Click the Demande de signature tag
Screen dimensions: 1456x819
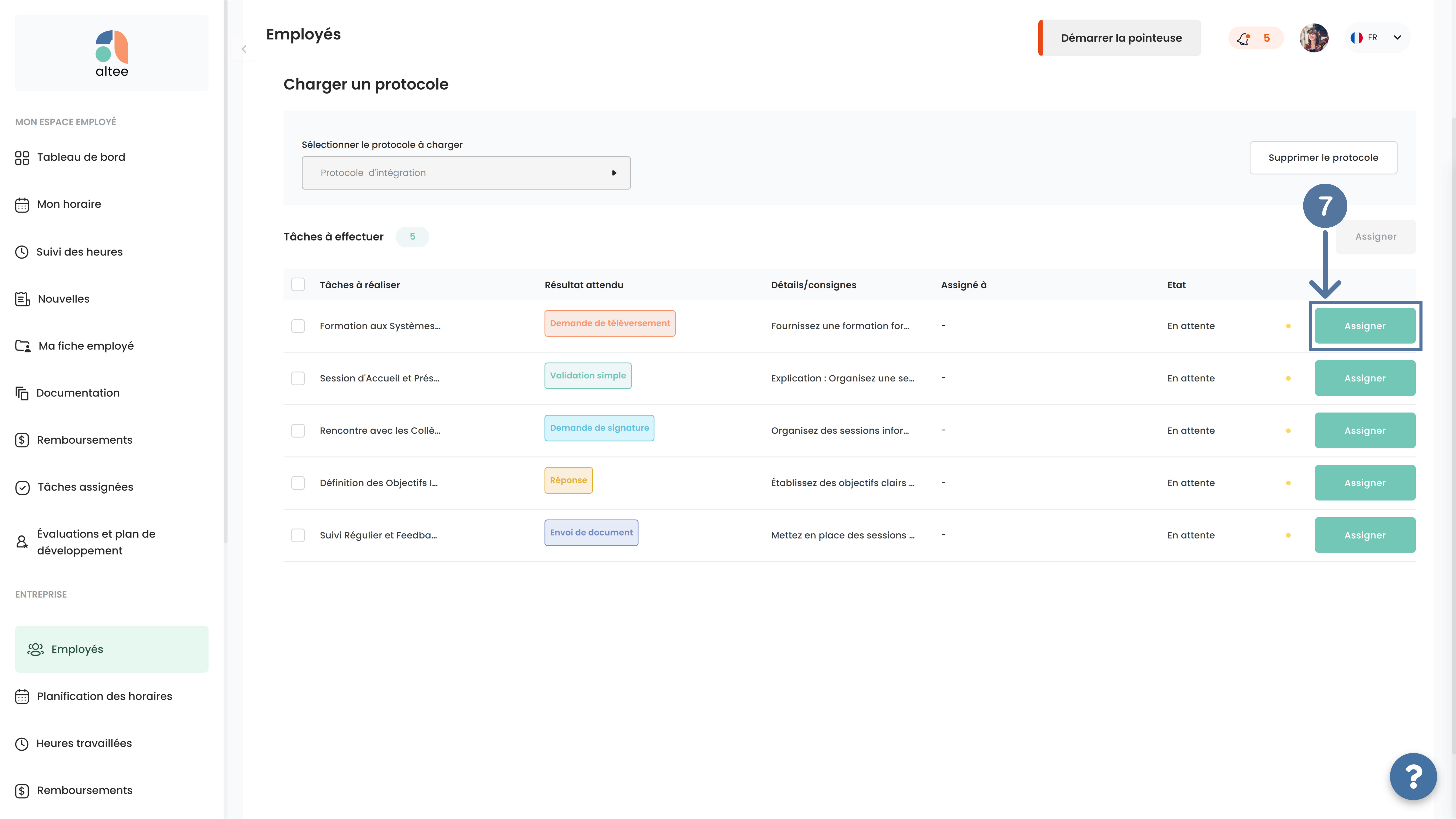point(599,428)
